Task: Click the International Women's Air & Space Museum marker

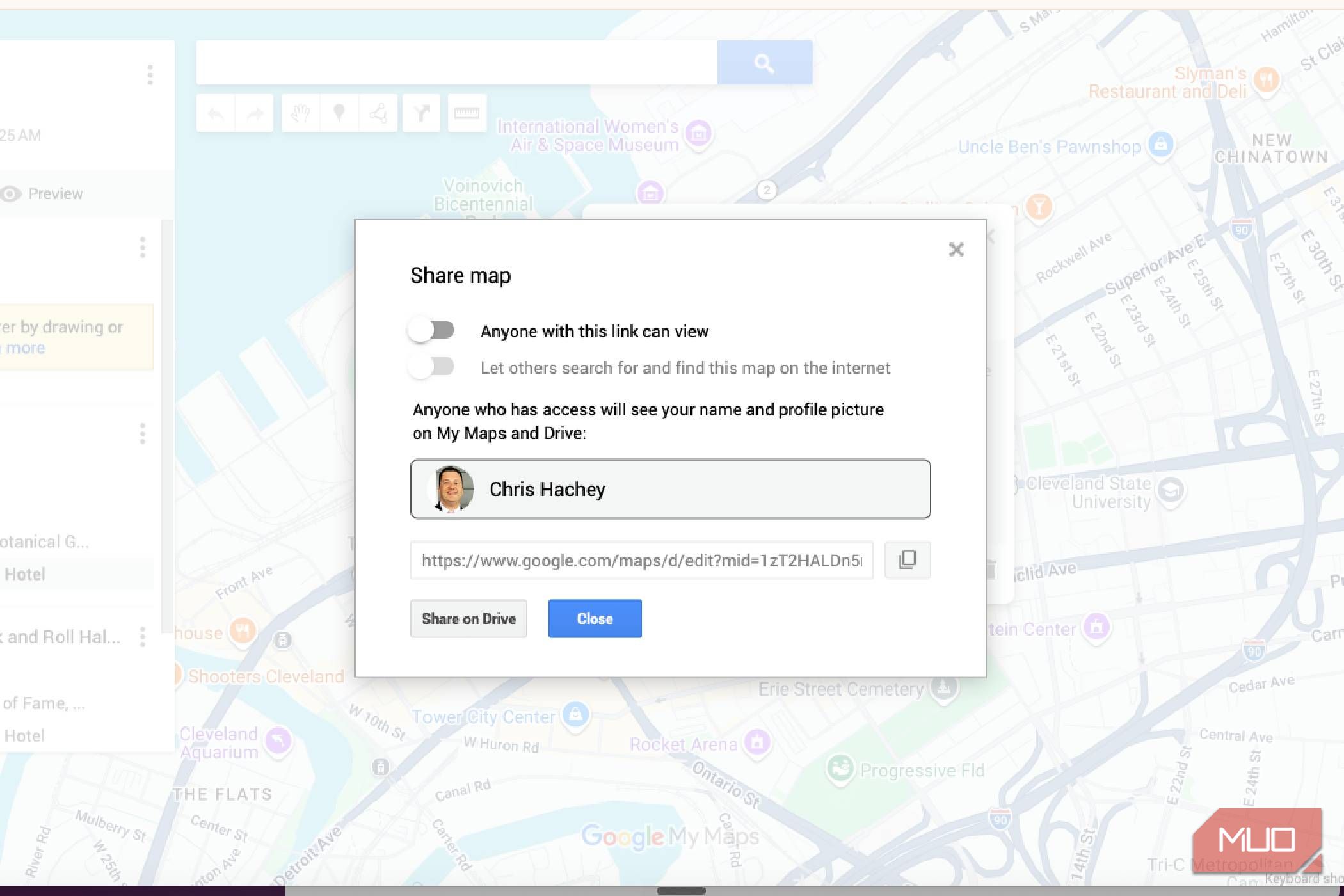Action: [x=699, y=134]
